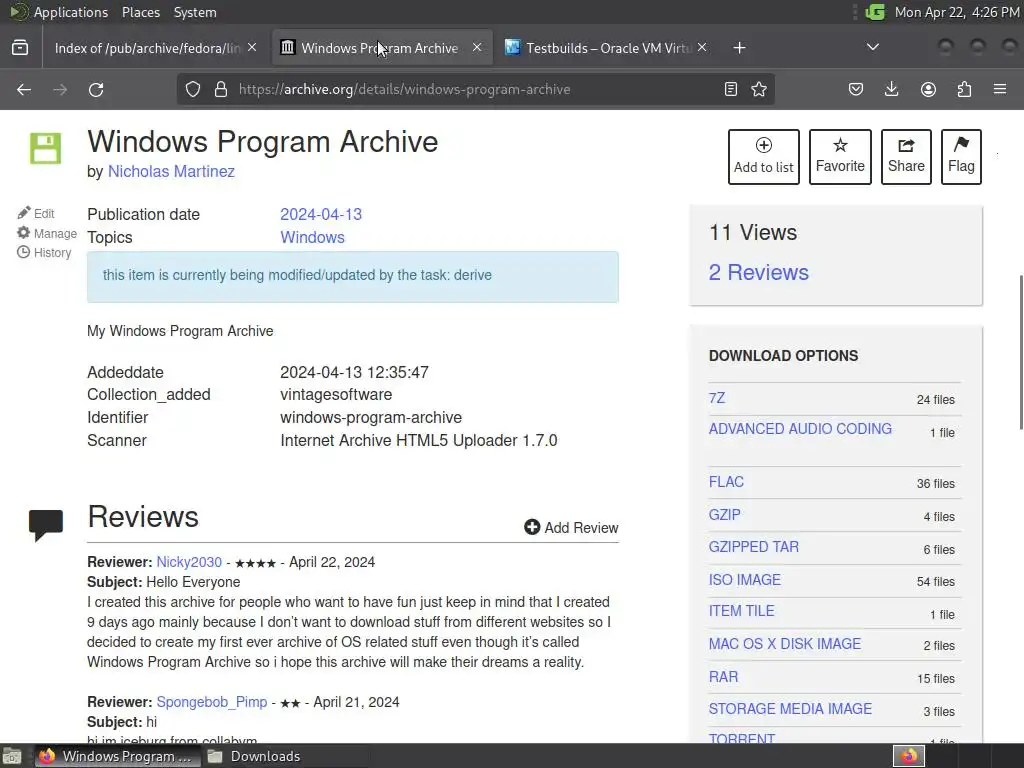Open the Windows topic link
Image resolution: width=1024 pixels, height=768 pixels.
(312, 237)
